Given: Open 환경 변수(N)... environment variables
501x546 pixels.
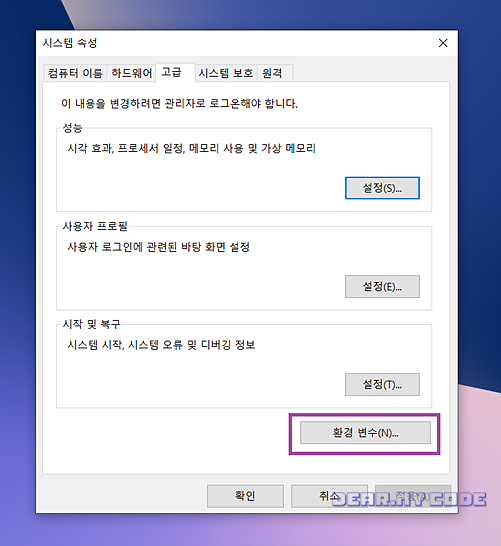Looking at the screenshot, I should [x=365, y=433].
